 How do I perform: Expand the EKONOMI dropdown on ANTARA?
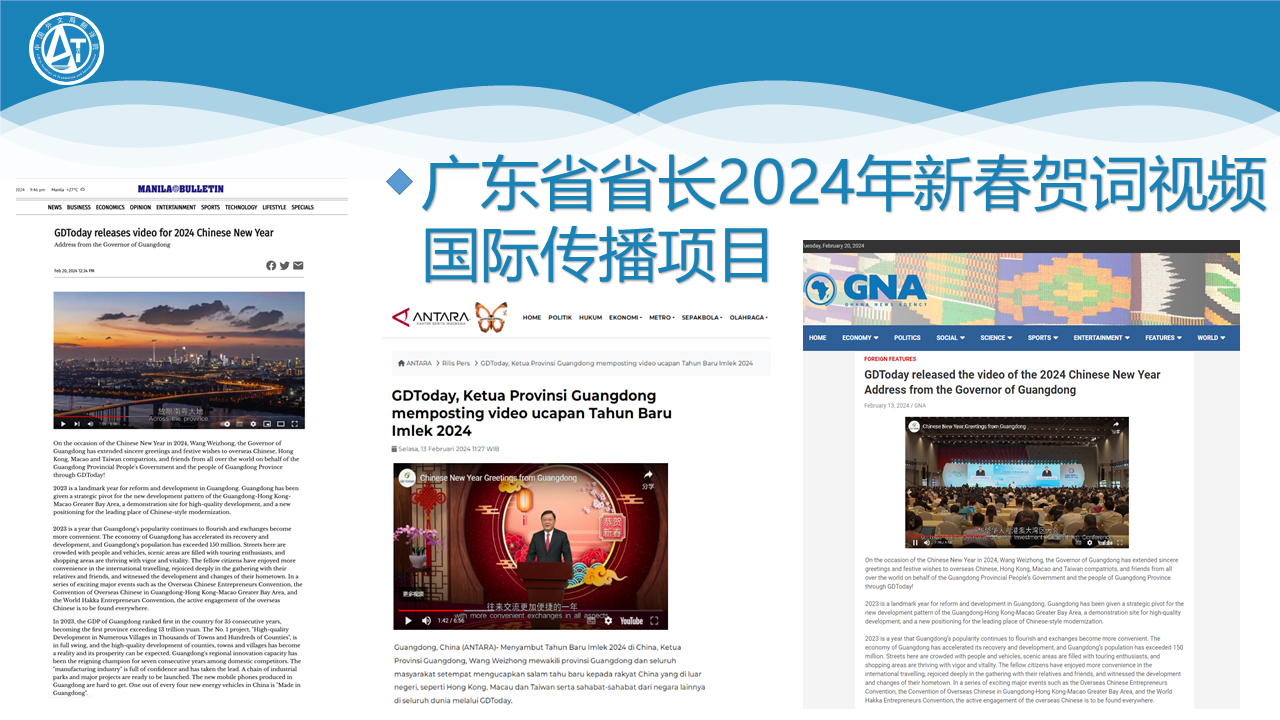coord(625,318)
